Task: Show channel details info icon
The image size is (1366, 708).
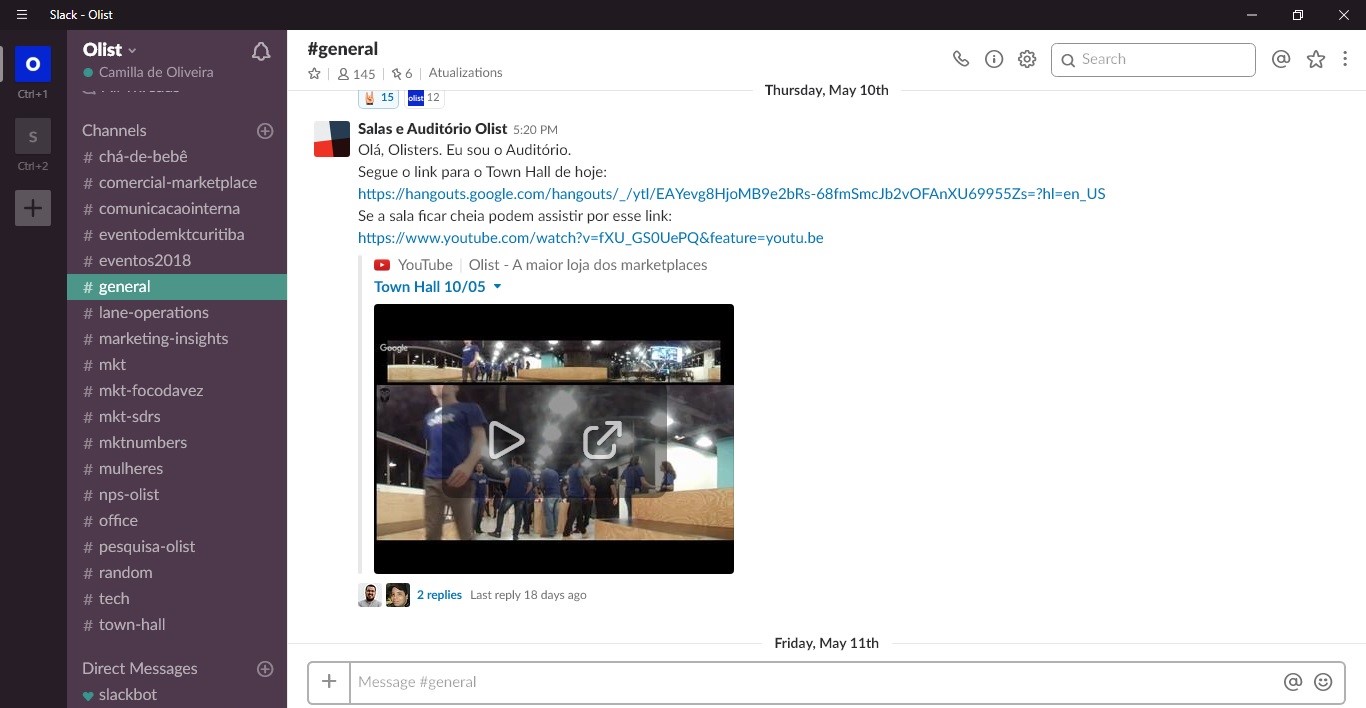Action: pos(994,59)
